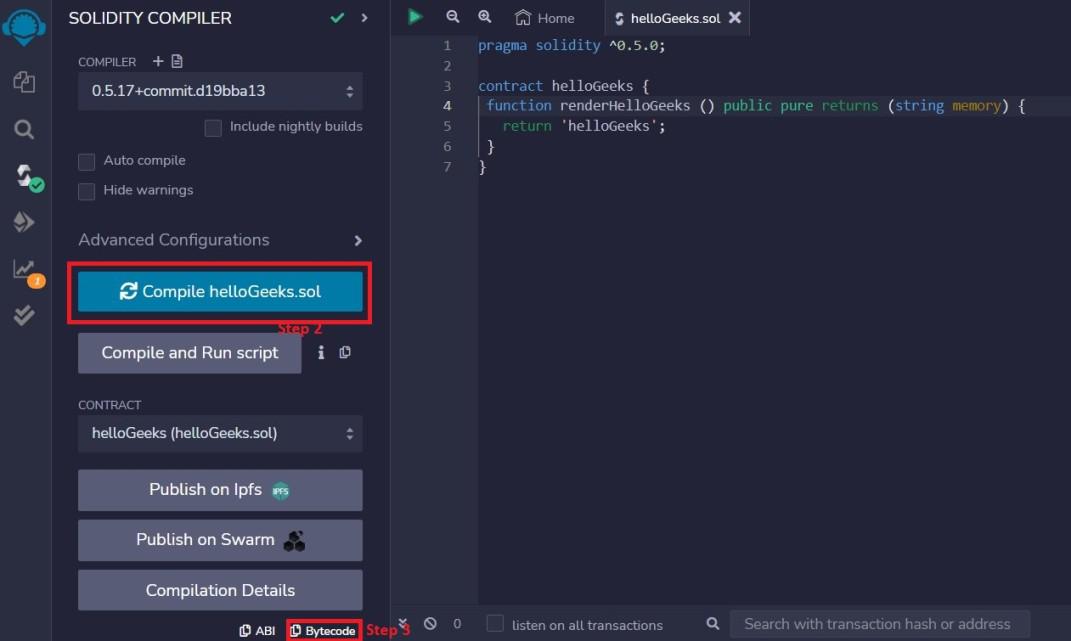This screenshot has height=641, width=1071.
Task: Select the helloGeeks.sol editor tab
Action: [668, 17]
